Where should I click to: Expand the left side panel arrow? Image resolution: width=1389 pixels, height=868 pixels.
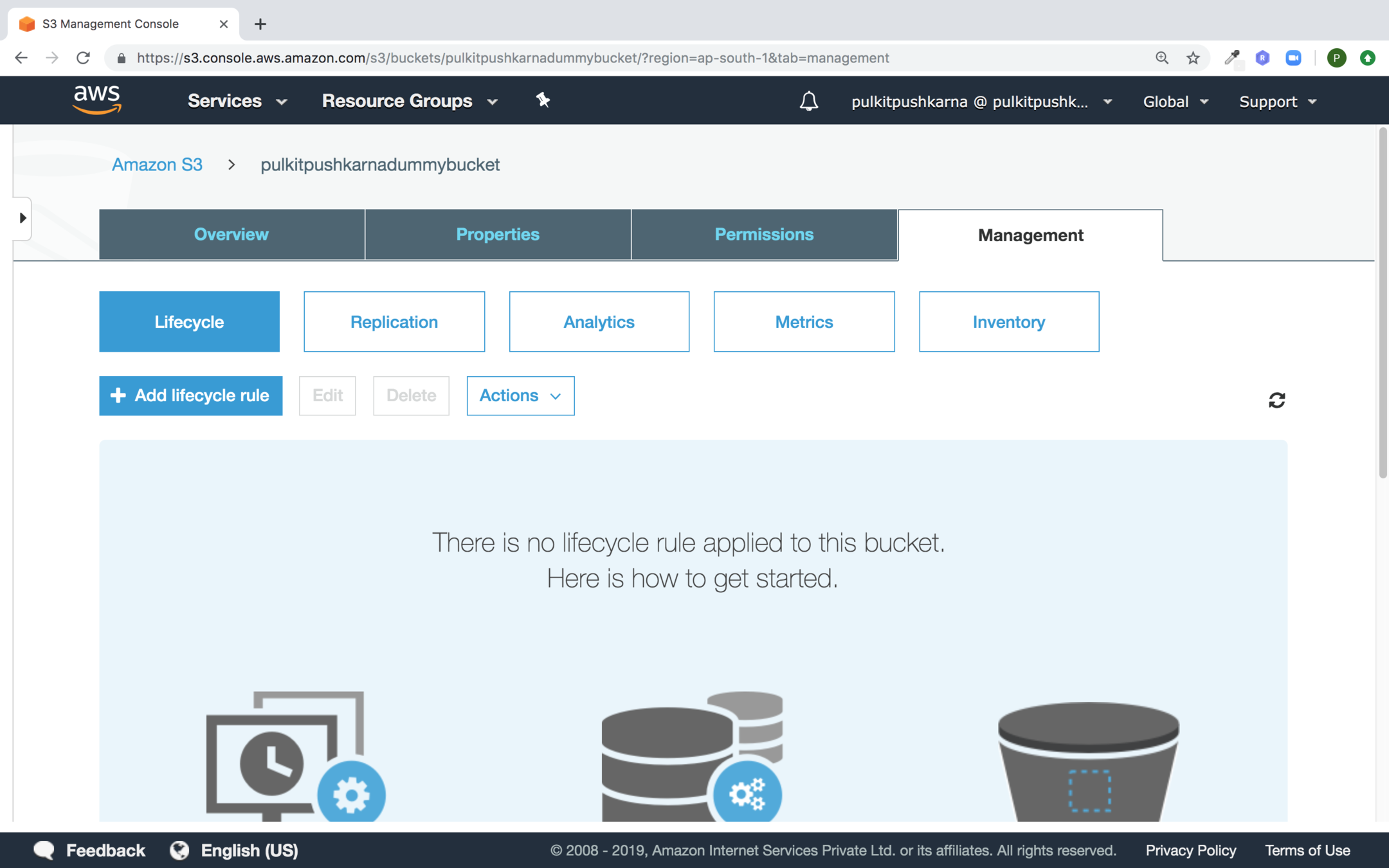pyautogui.click(x=23, y=218)
